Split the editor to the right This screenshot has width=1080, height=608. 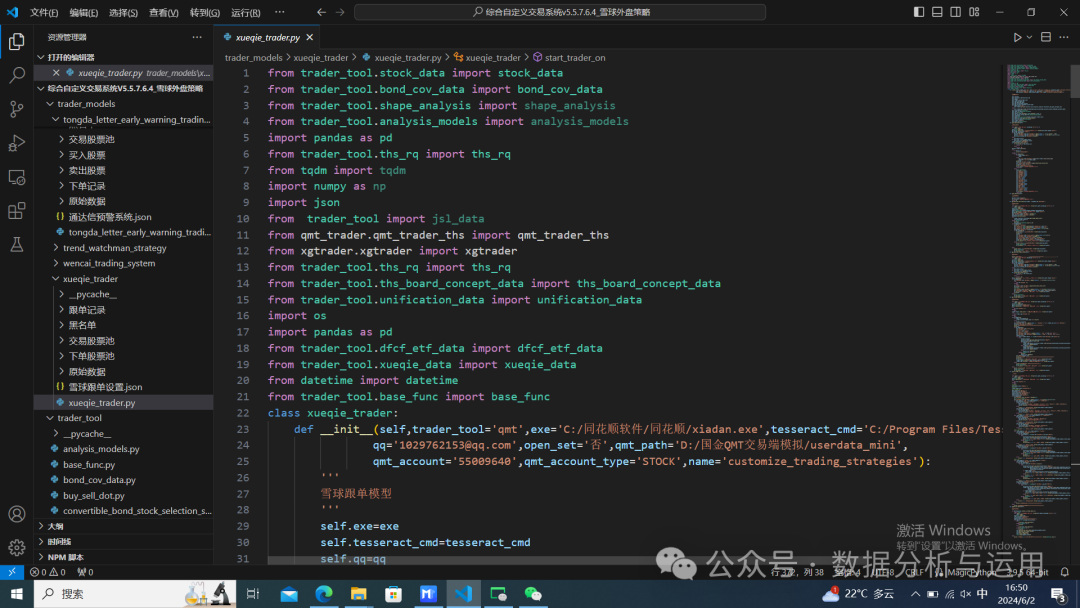(1046, 37)
